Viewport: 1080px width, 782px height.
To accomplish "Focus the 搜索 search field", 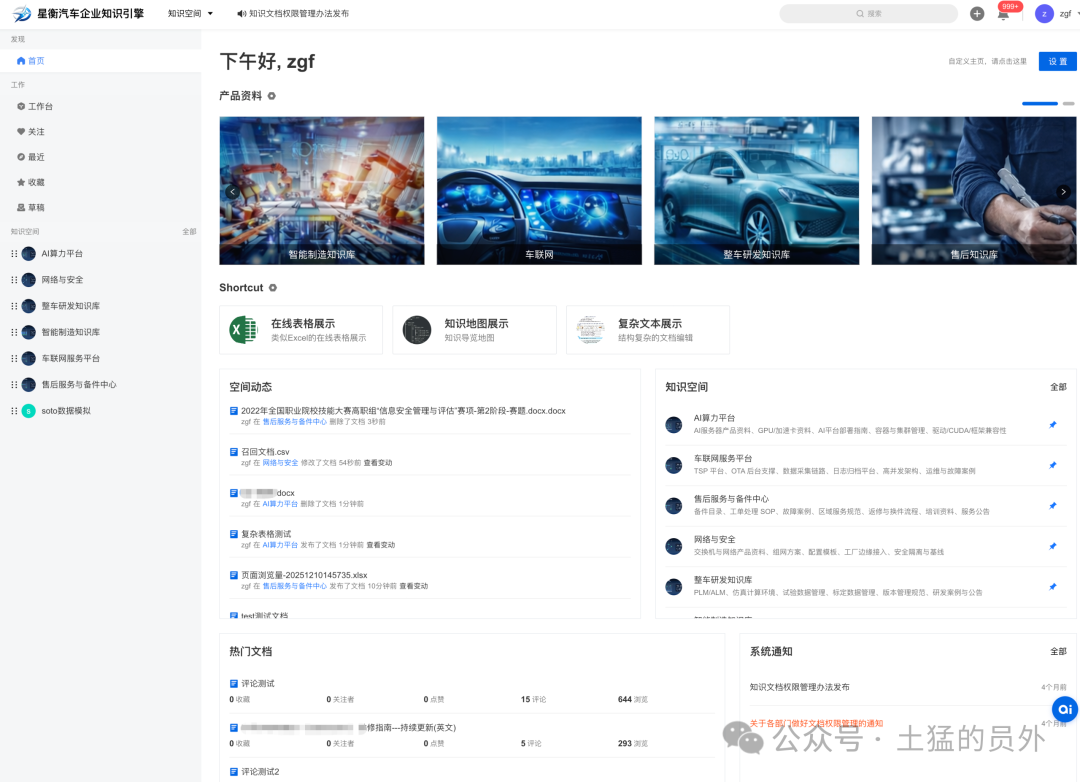I will pyautogui.click(x=868, y=14).
